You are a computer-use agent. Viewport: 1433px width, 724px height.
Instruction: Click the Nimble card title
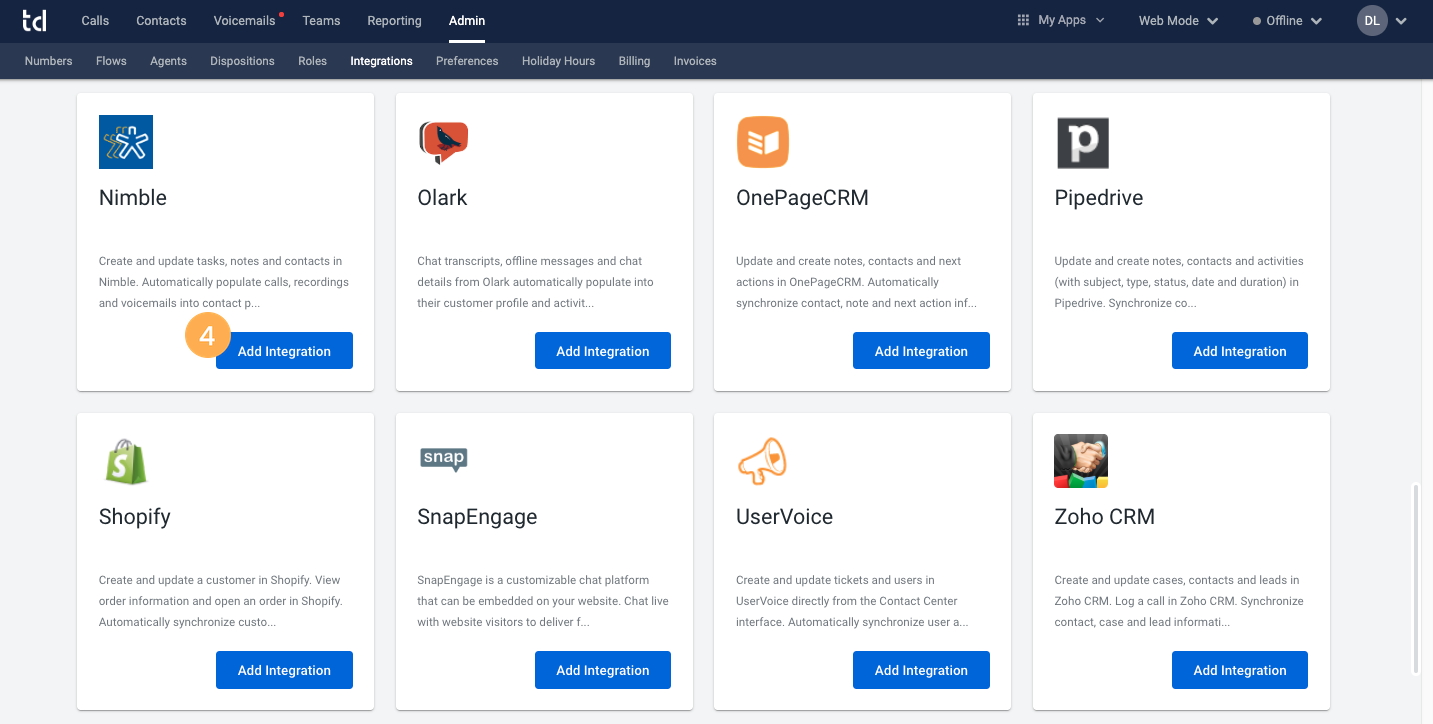coord(133,198)
